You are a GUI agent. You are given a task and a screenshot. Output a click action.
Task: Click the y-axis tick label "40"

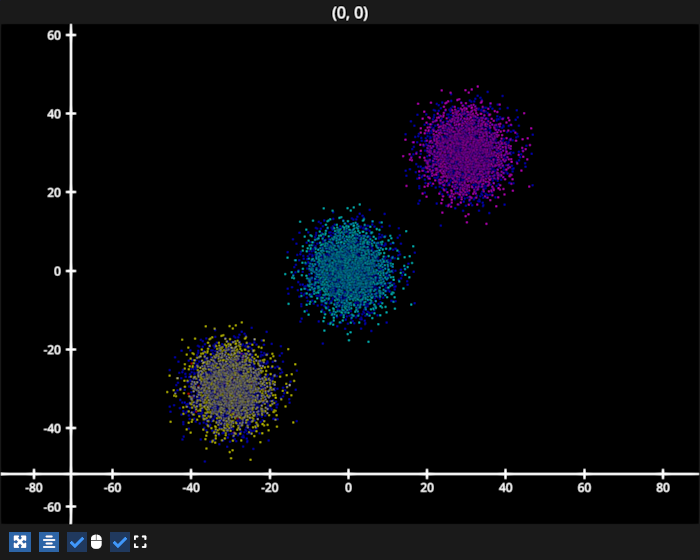tap(54, 114)
